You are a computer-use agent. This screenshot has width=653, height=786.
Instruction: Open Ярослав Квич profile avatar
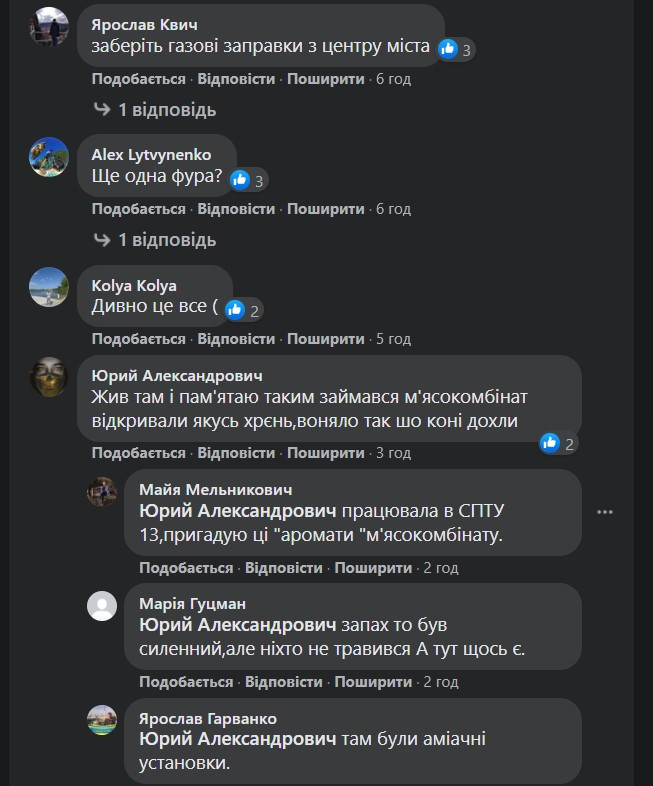pyautogui.click(x=49, y=27)
